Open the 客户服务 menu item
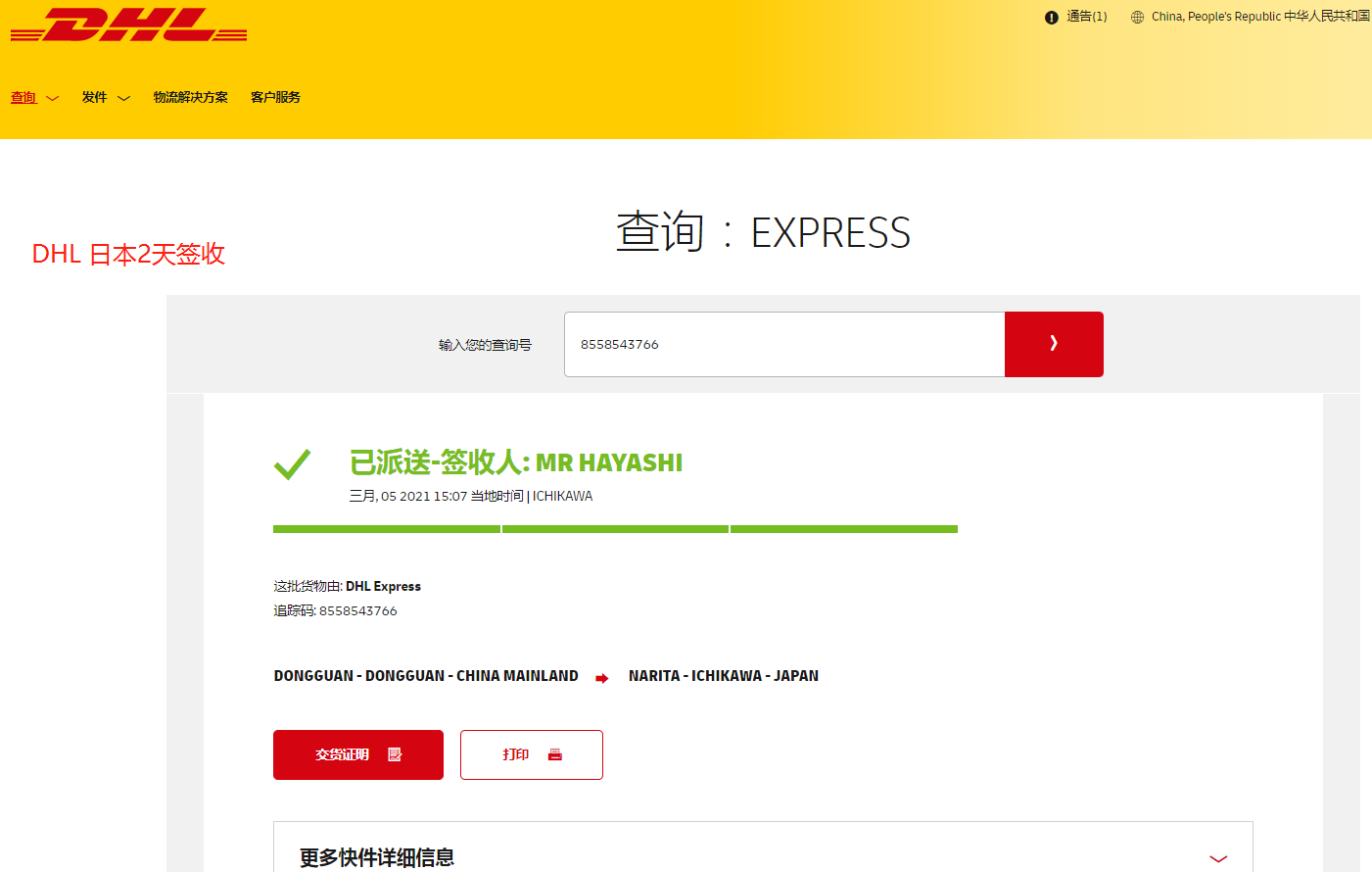Screen dimensions: 1372x872 click(x=275, y=97)
